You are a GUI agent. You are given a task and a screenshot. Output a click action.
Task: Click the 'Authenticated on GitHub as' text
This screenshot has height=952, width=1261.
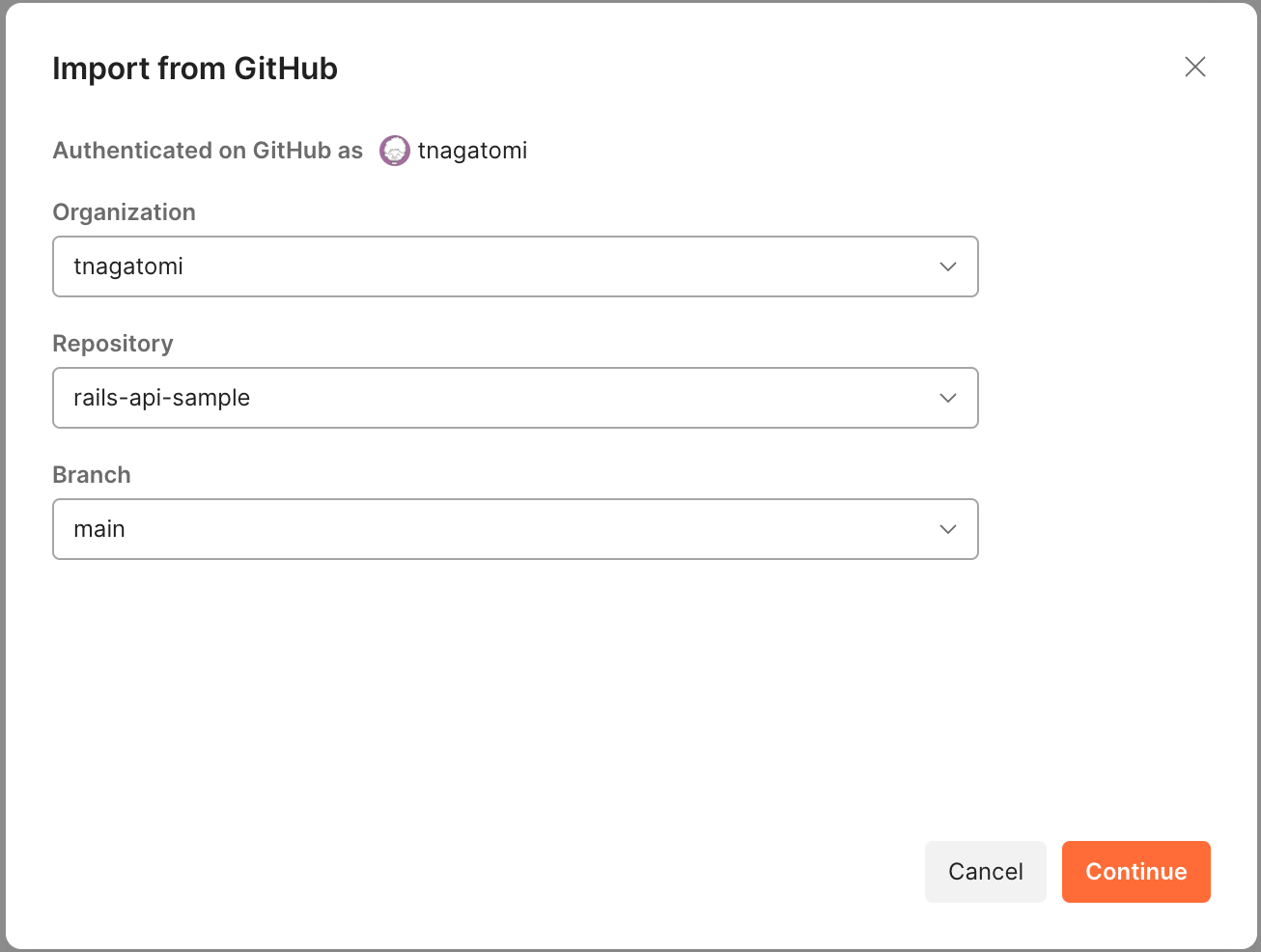point(208,151)
